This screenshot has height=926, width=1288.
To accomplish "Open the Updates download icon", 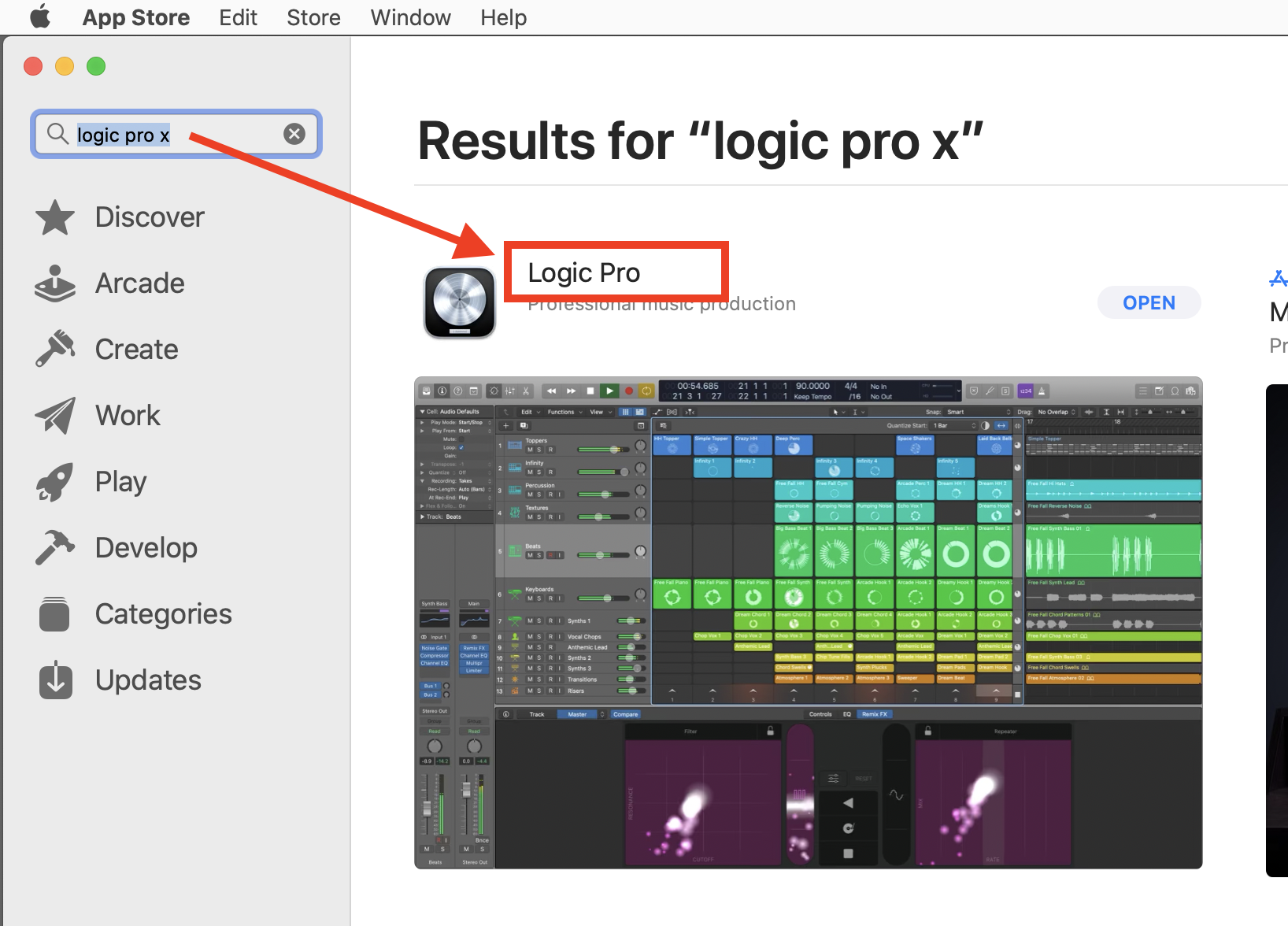I will [55, 680].
